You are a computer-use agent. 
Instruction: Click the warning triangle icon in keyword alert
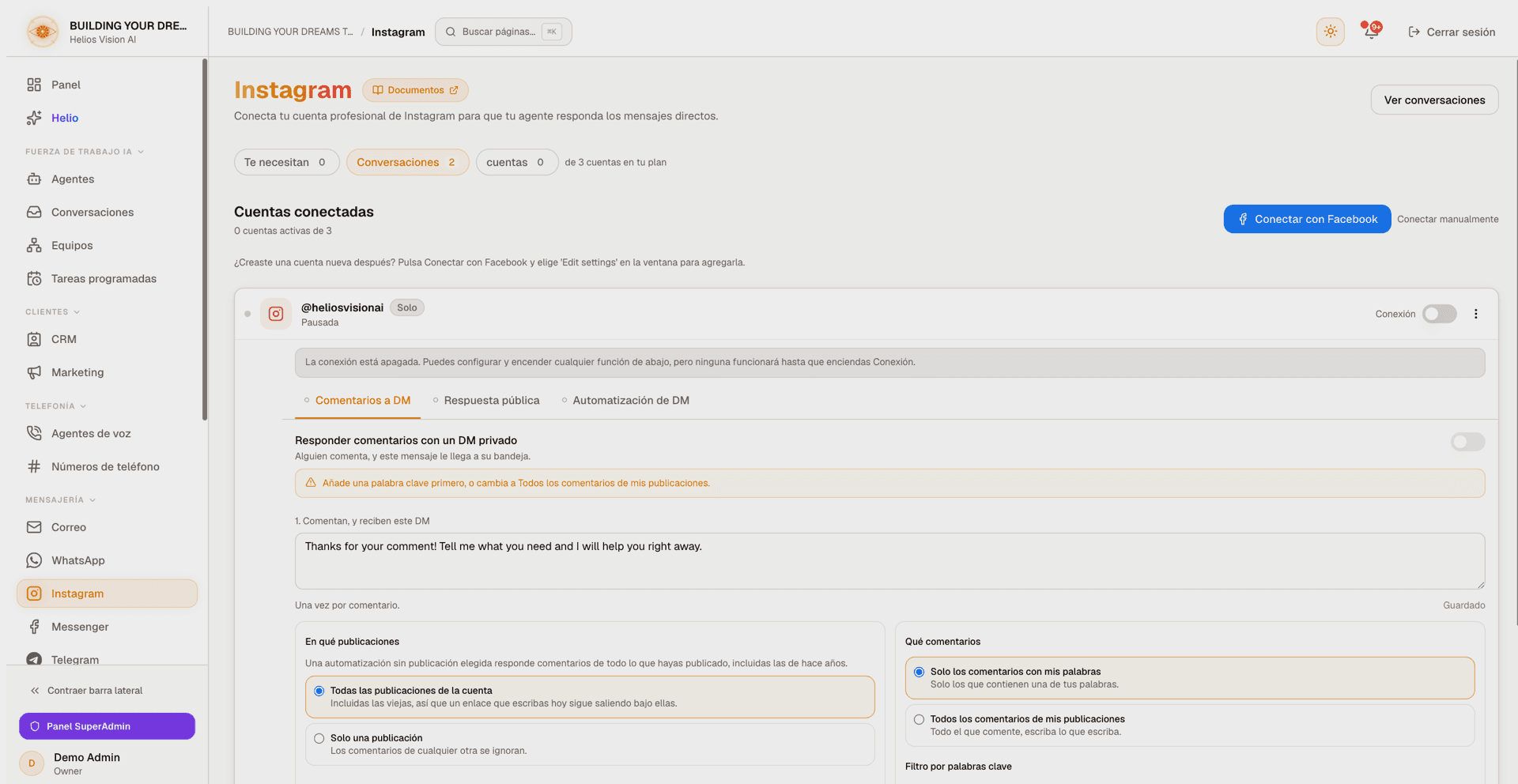coord(311,483)
